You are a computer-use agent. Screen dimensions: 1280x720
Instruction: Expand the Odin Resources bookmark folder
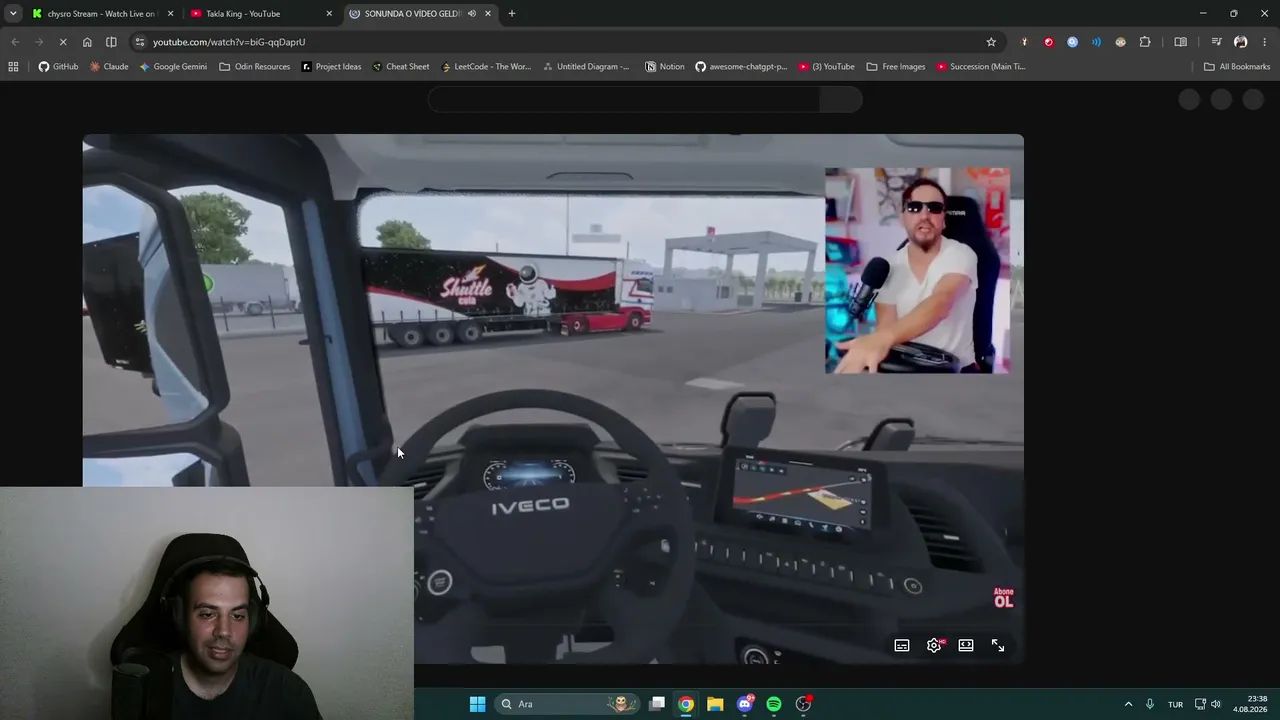pyautogui.click(x=254, y=67)
